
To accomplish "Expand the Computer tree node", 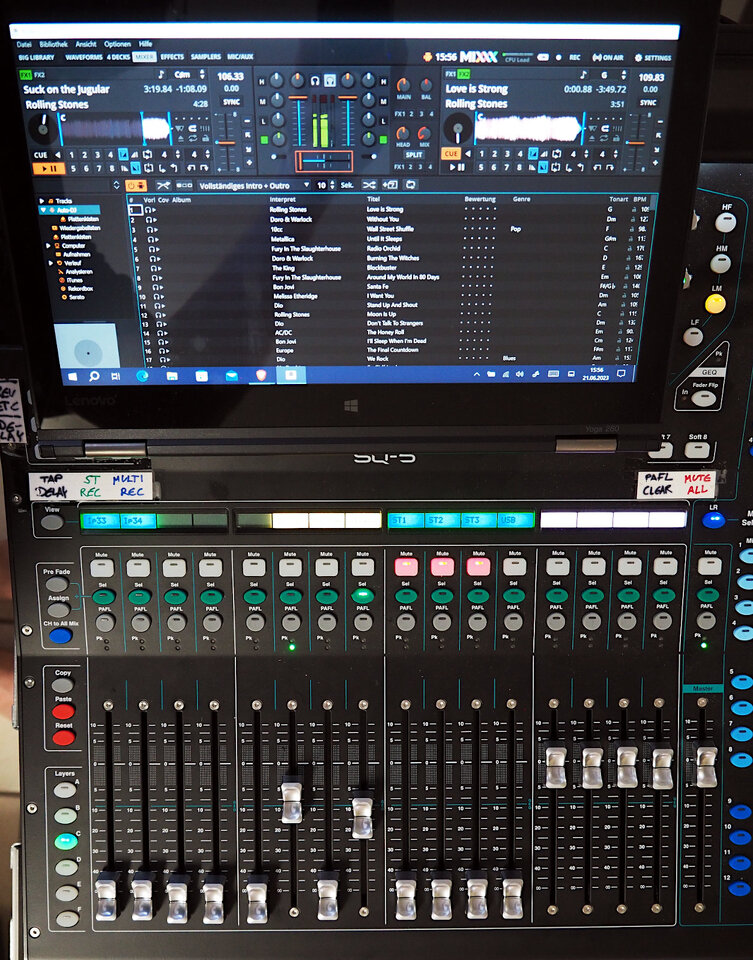I will [x=48, y=246].
